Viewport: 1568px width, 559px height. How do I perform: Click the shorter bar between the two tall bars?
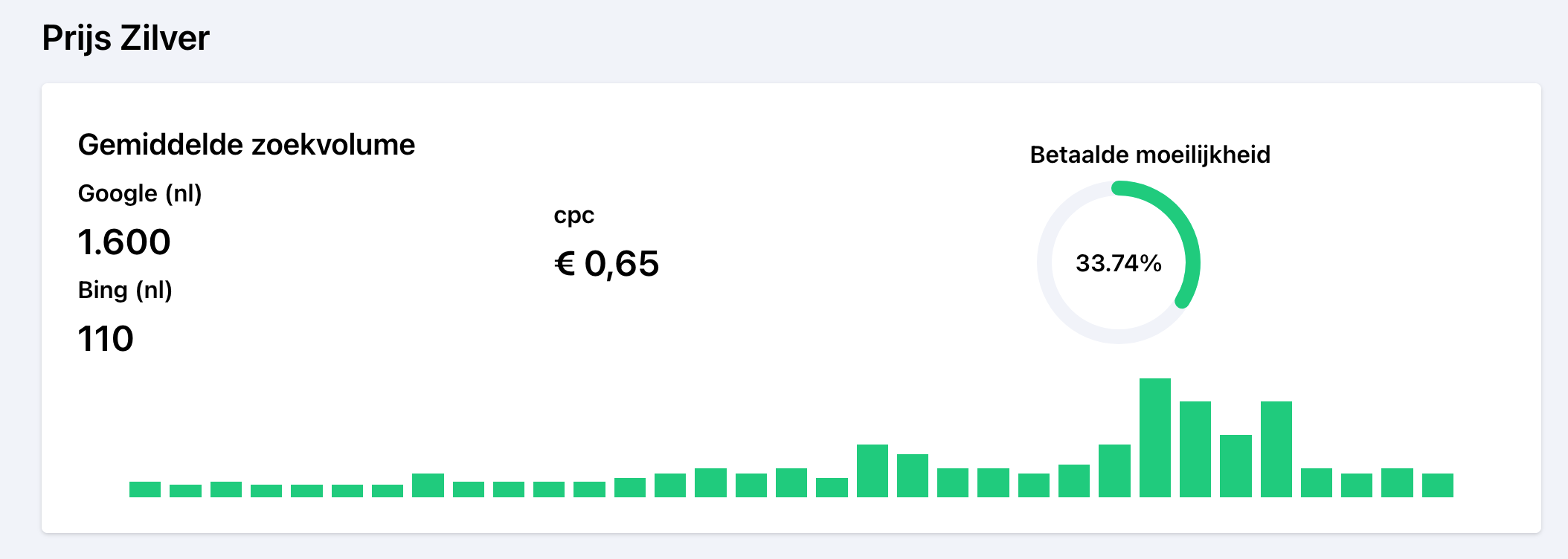[1236, 466]
